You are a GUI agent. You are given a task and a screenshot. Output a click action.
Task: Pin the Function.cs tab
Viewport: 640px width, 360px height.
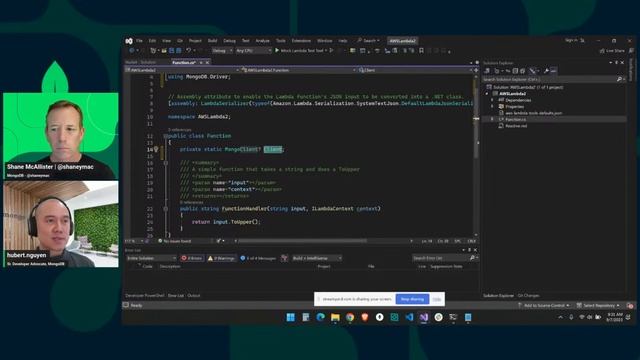(x=201, y=62)
